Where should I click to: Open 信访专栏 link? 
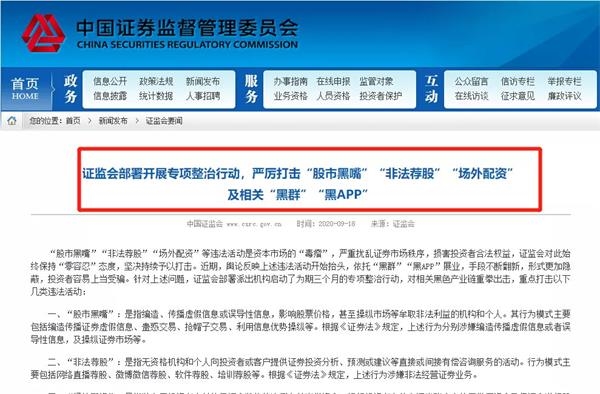[518, 81]
